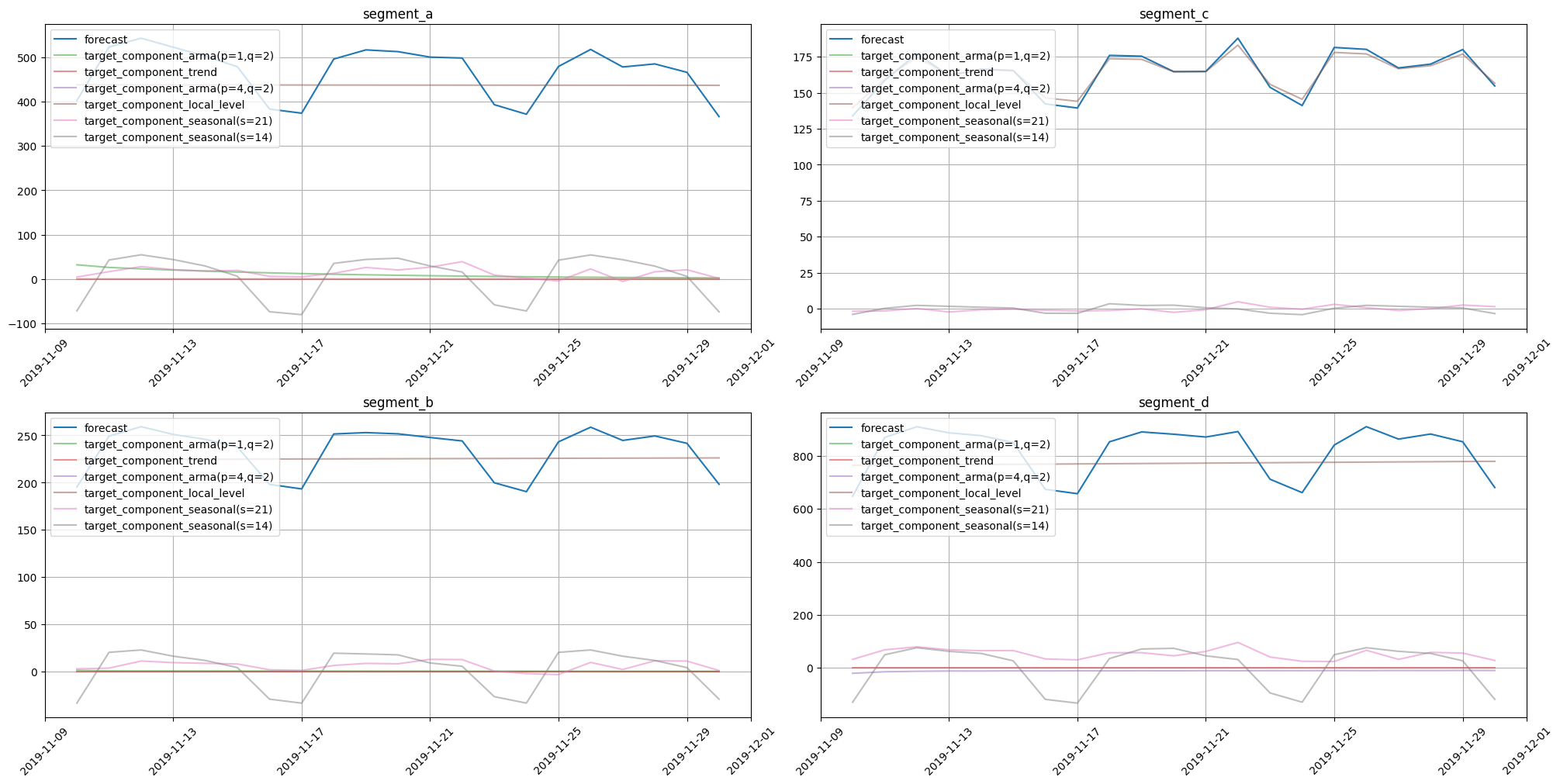This screenshot has height=784, width=1560.
Task: Select 'target_component_seasonal(s=21)' legend label in segment_b
Action: [178, 509]
